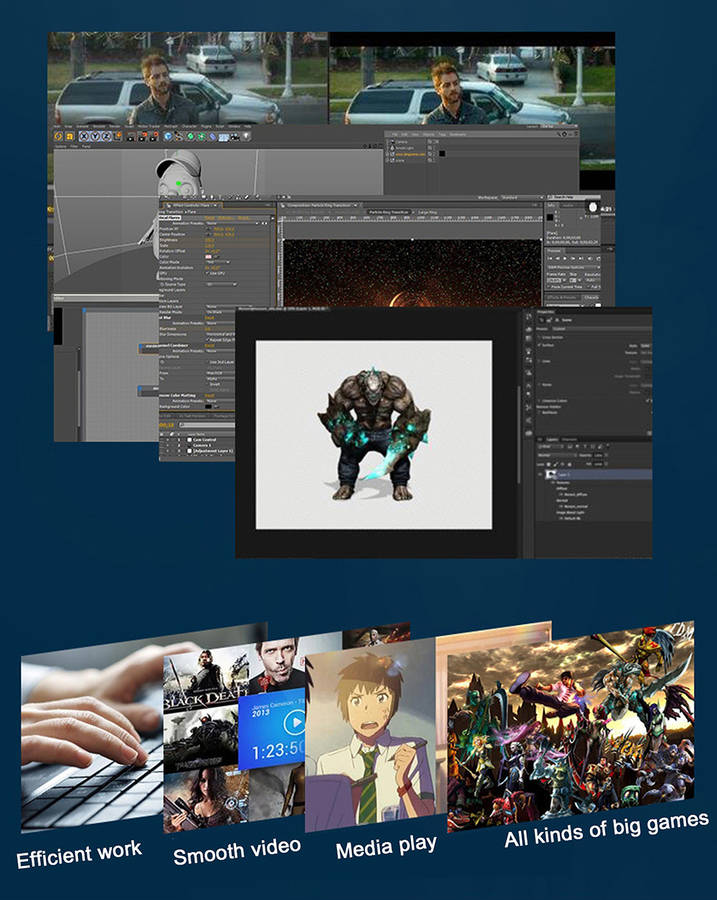Toggle the Repeat Edge Pixels checkbox
Viewport: 717px width, 900px height.
point(209,341)
